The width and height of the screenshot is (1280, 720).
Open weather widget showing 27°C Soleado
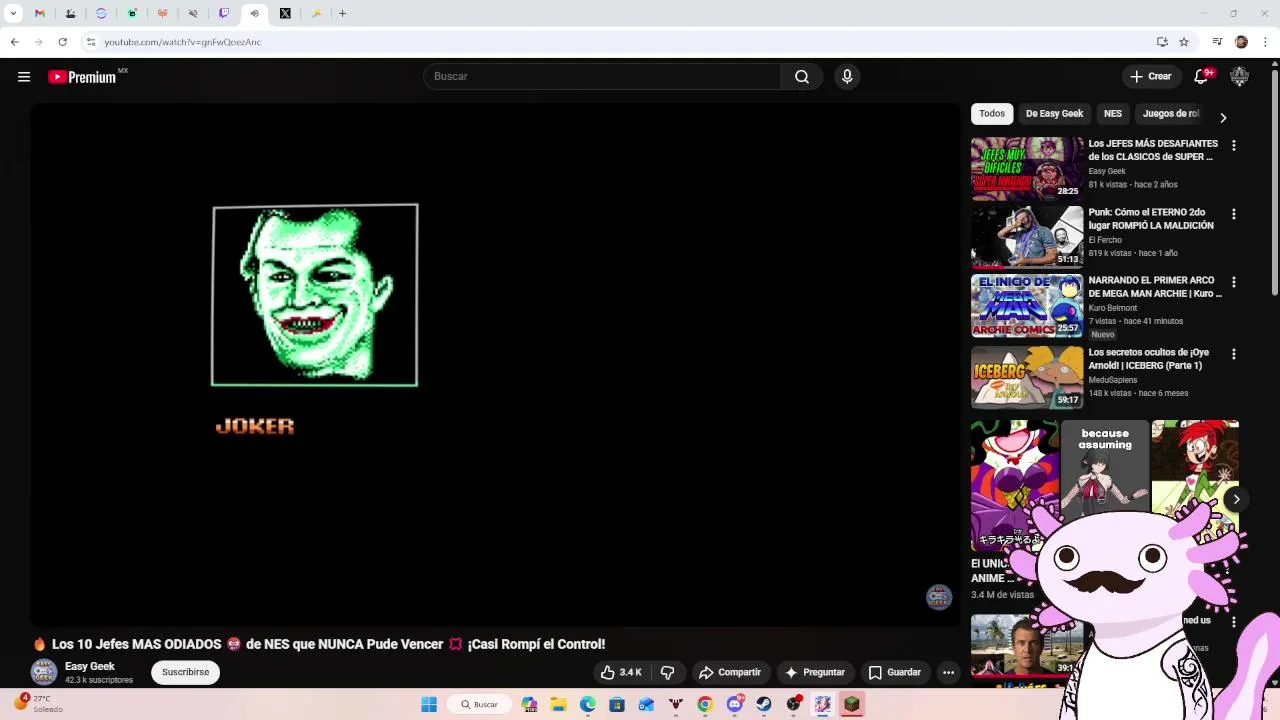click(x=36, y=704)
